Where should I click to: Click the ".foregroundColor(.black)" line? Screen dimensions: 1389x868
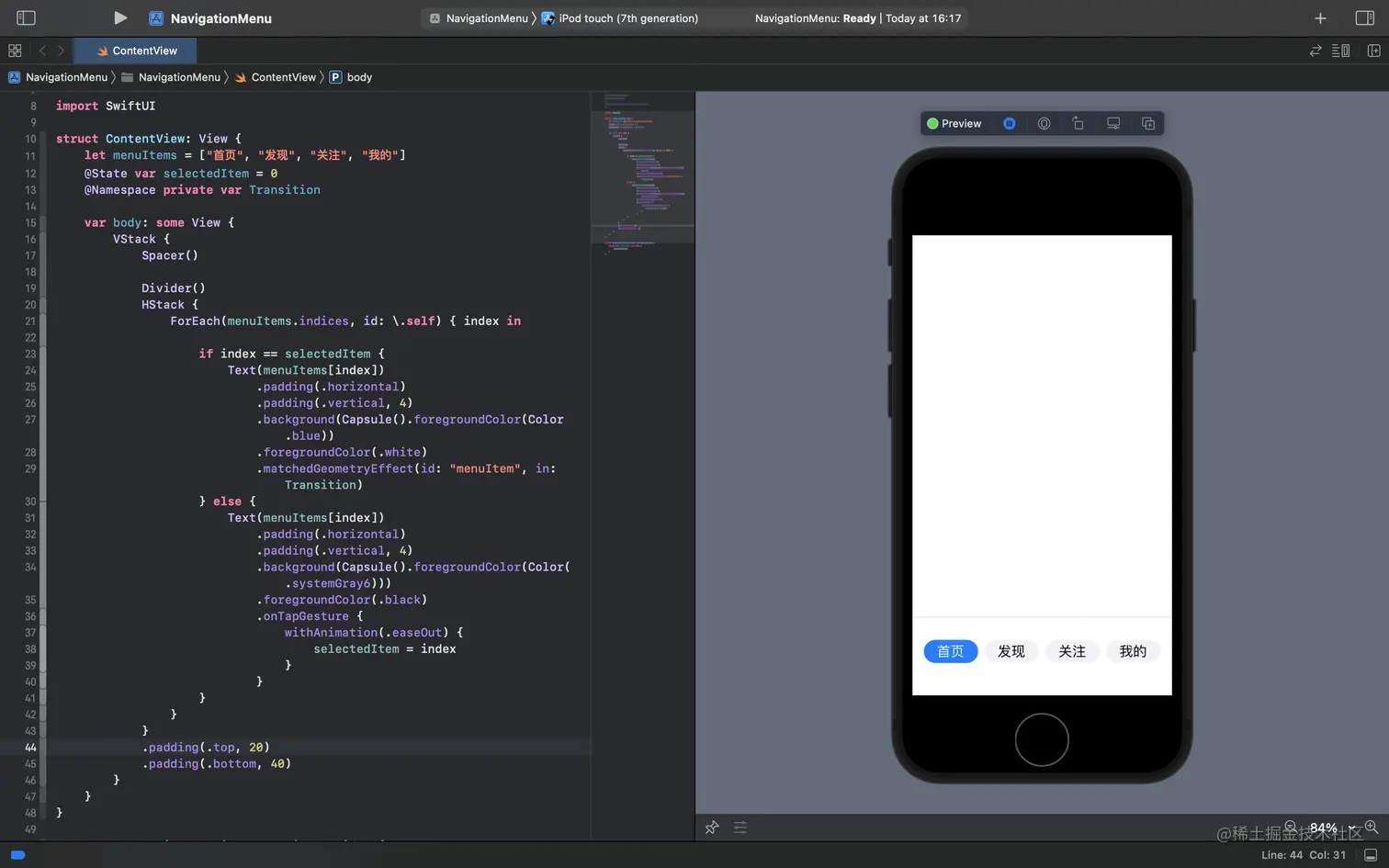(342, 600)
